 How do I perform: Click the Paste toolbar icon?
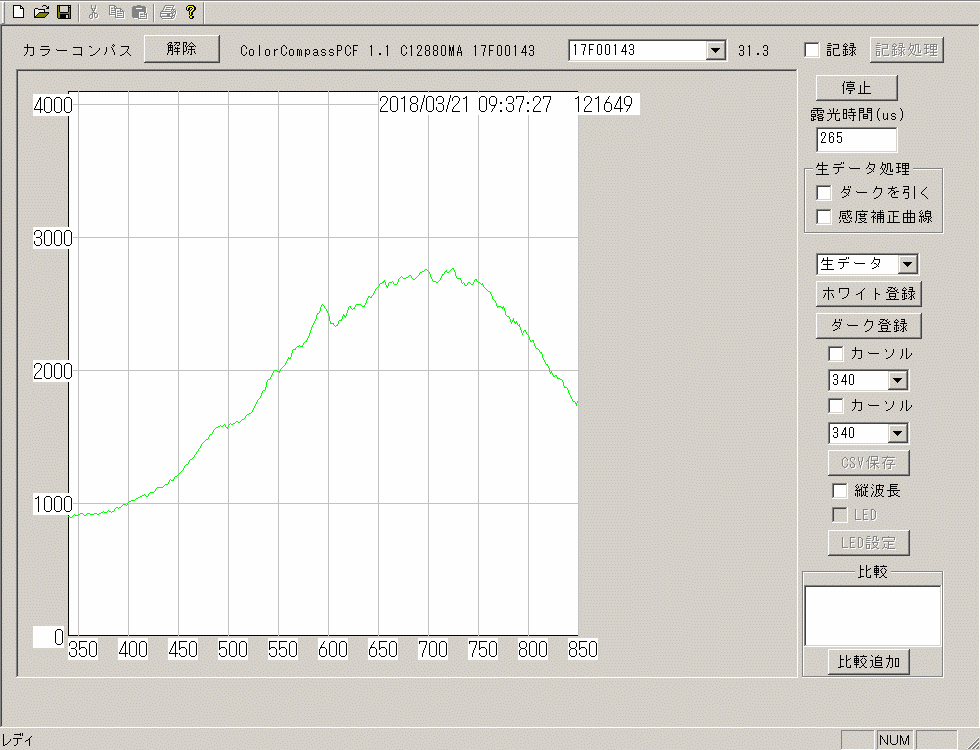tap(140, 12)
